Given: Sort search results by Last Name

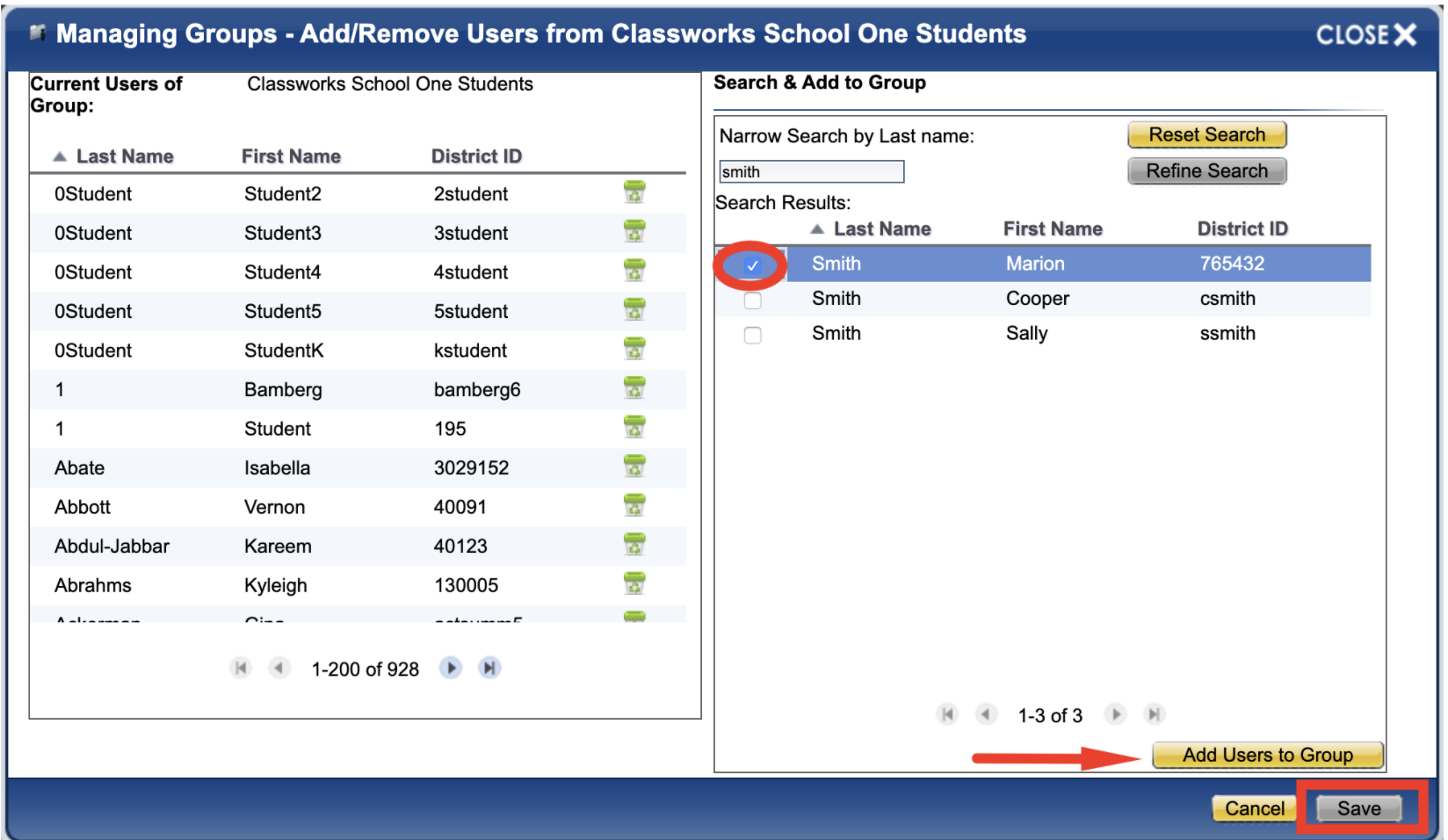Looking at the screenshot, I should (882, 229).
